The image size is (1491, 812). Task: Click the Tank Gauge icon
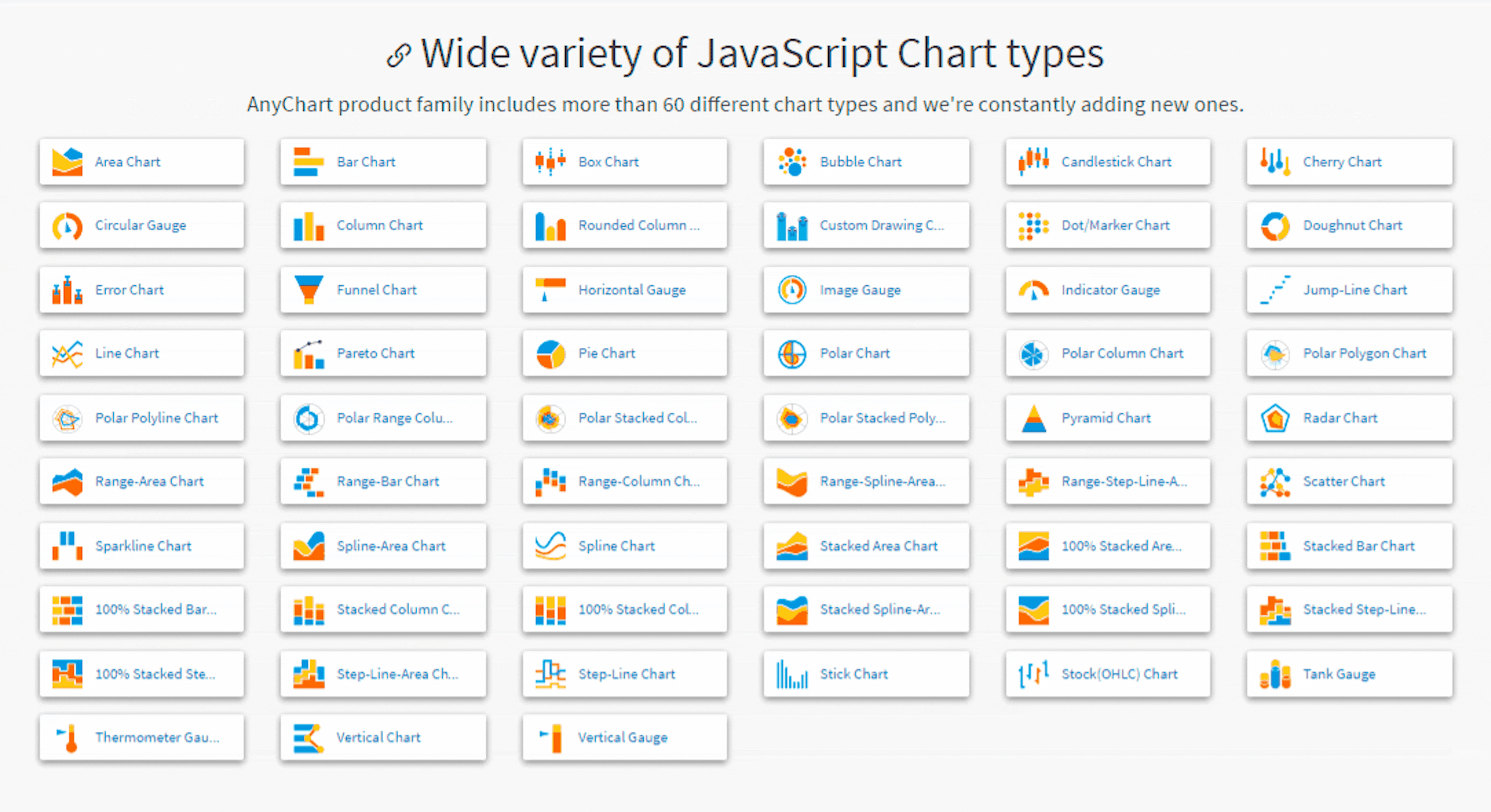(1274, 674)
